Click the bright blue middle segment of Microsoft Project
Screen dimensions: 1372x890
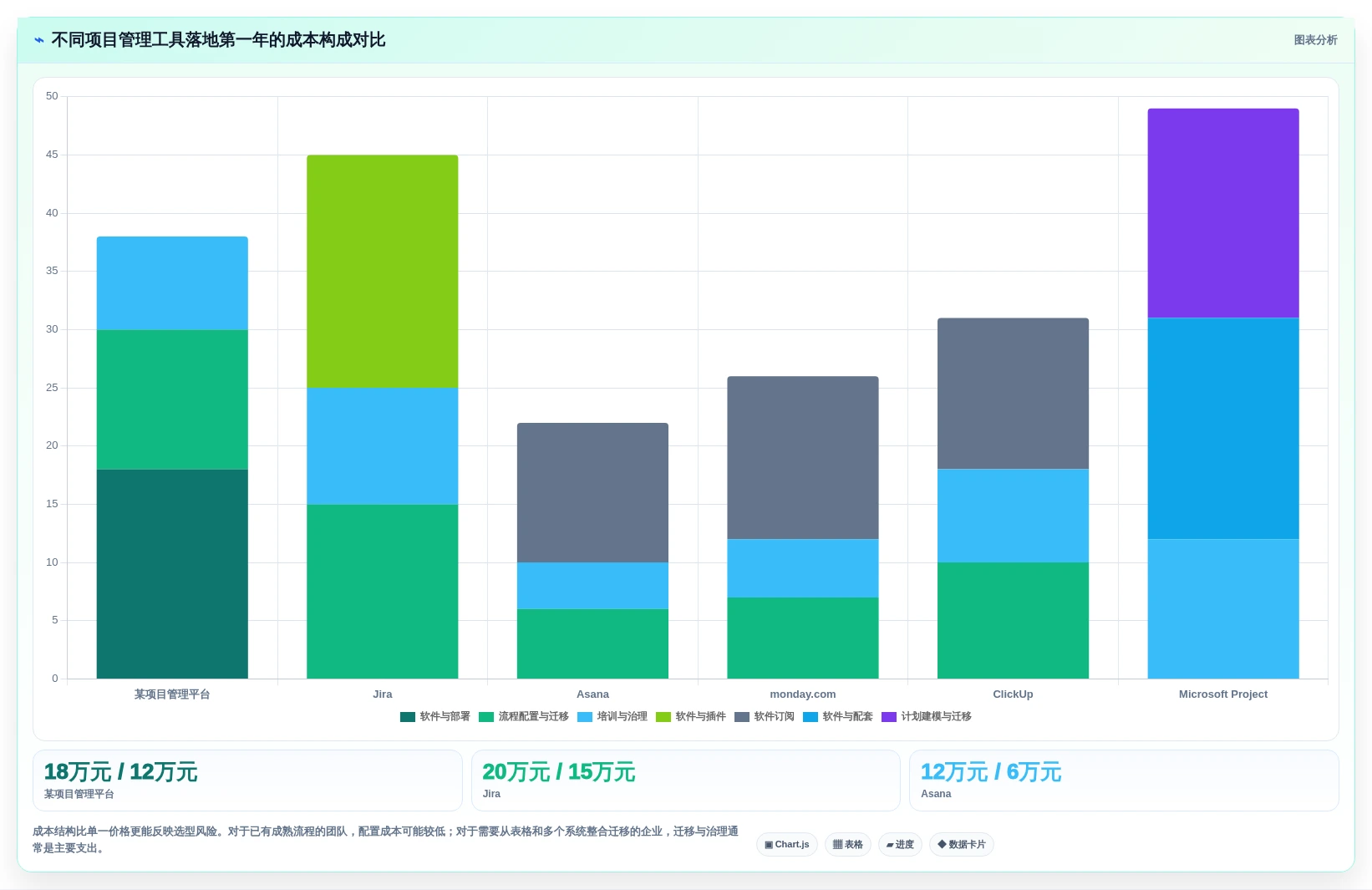coord(1223,429)
